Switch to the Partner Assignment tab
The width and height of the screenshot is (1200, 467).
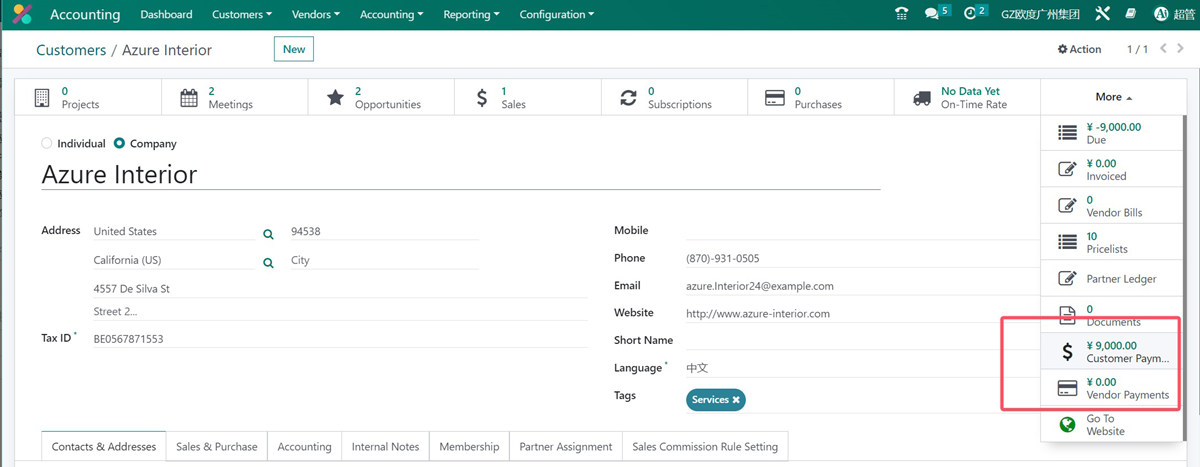(565, 447)
